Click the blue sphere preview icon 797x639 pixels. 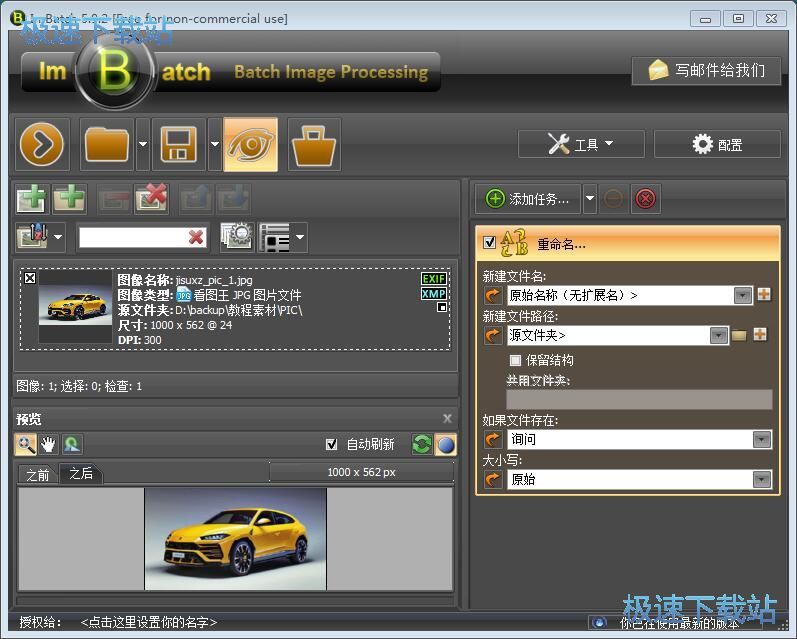pyautogui.click(x=446, y=444)
